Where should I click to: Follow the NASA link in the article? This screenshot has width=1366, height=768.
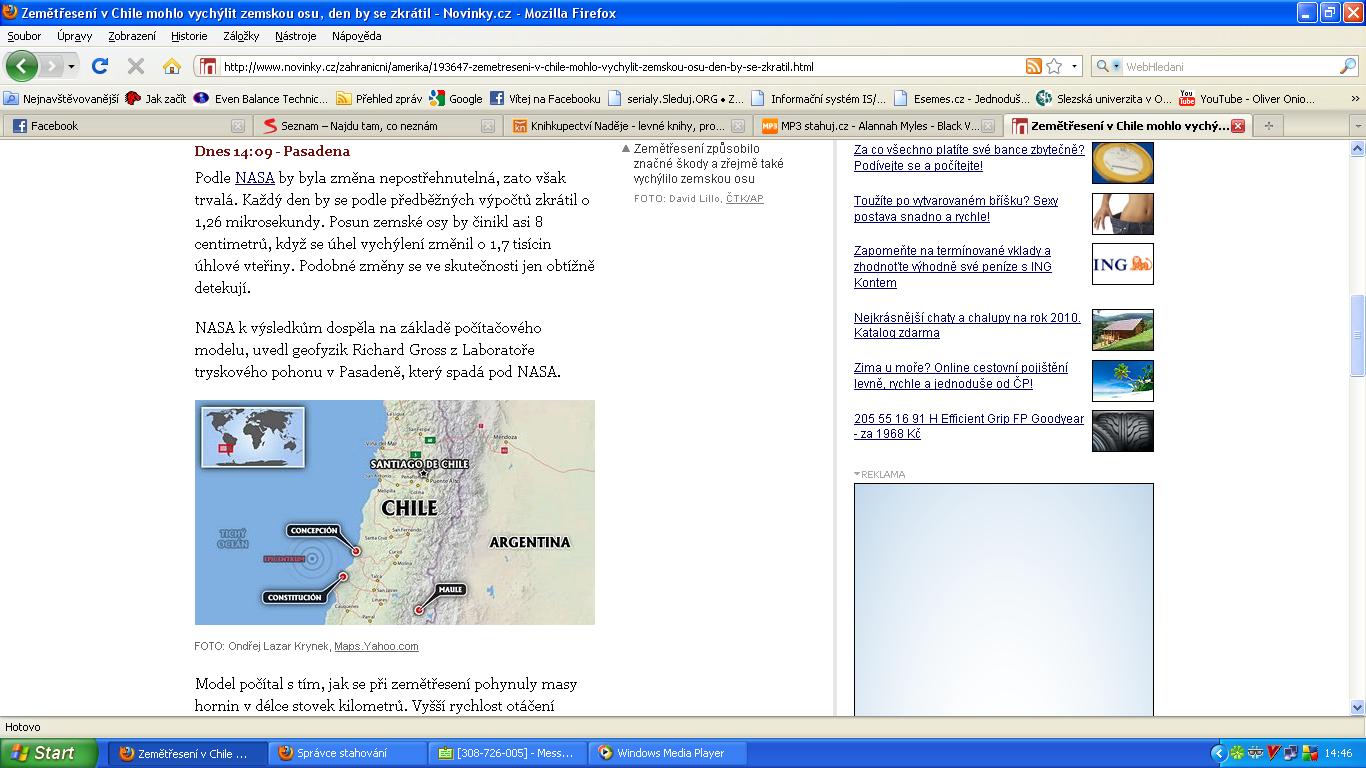pyautogui.click(x=254, y=178)
